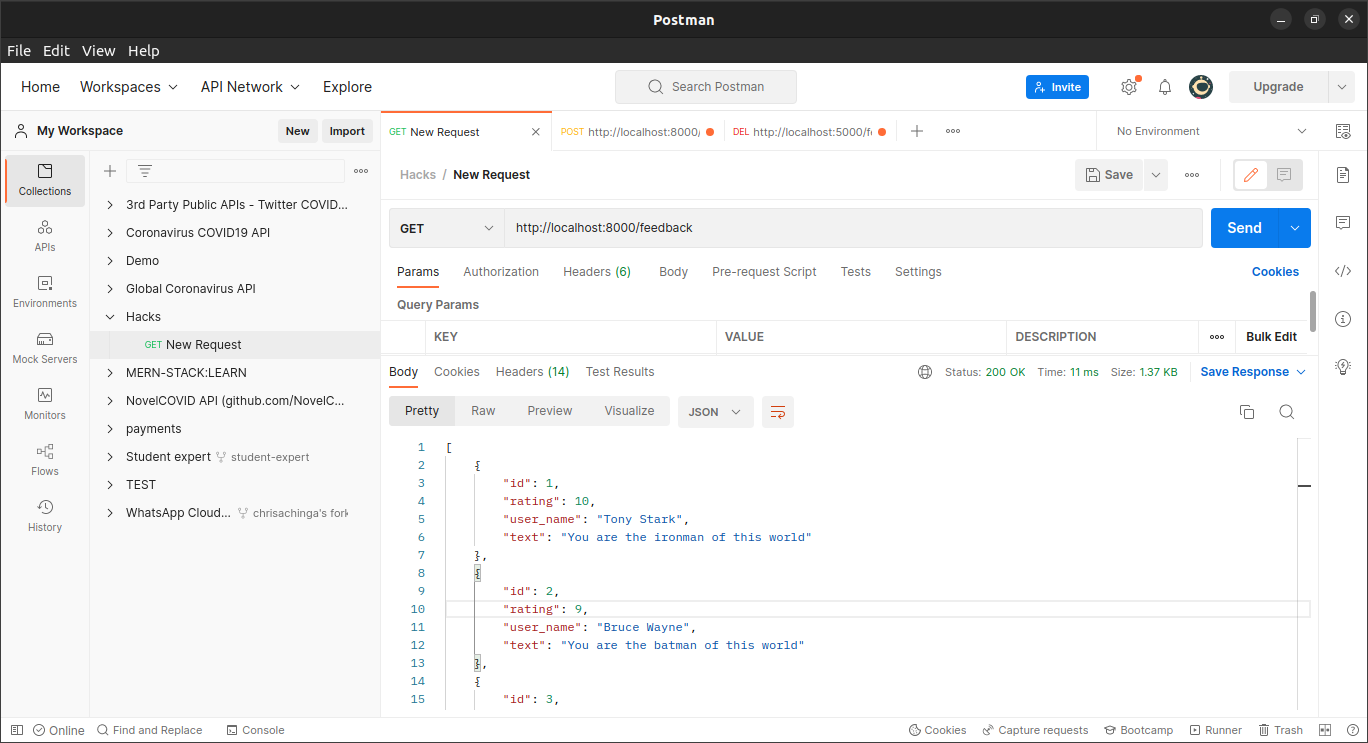This screenshot has height=743, width=1368.
Task: Open the History sidebar panel
Action: click(45, 516)
